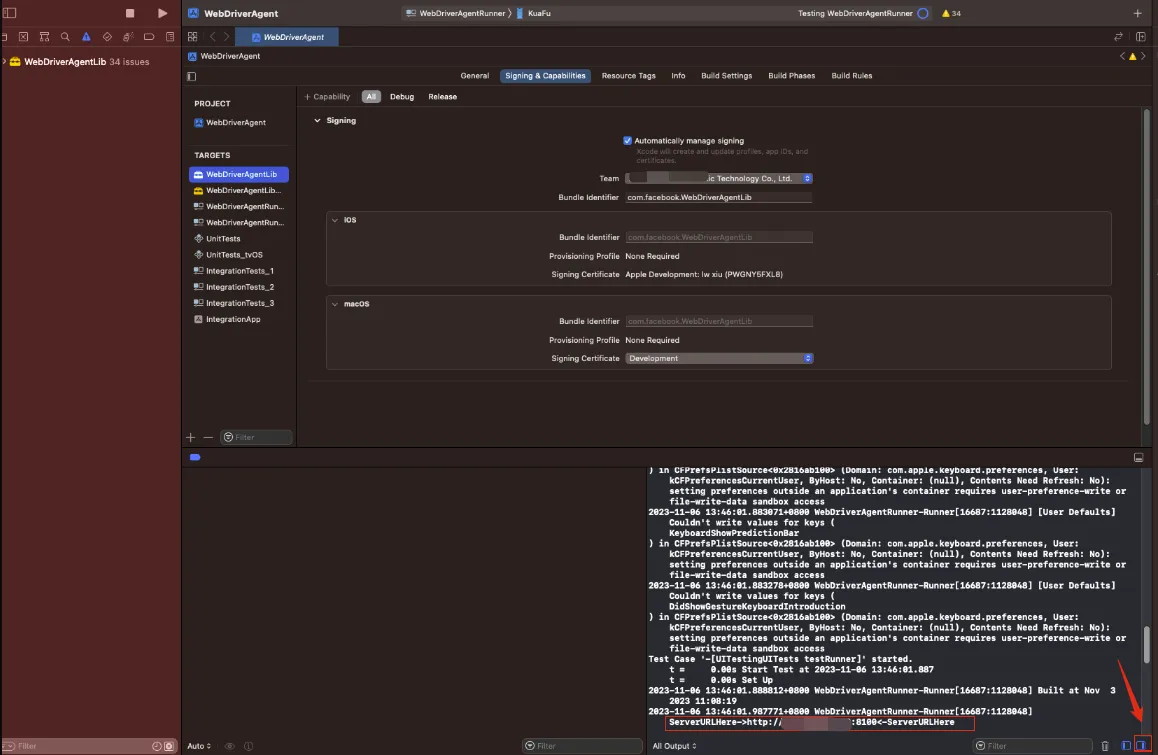Collapse the Signing section

click(318, 120)
